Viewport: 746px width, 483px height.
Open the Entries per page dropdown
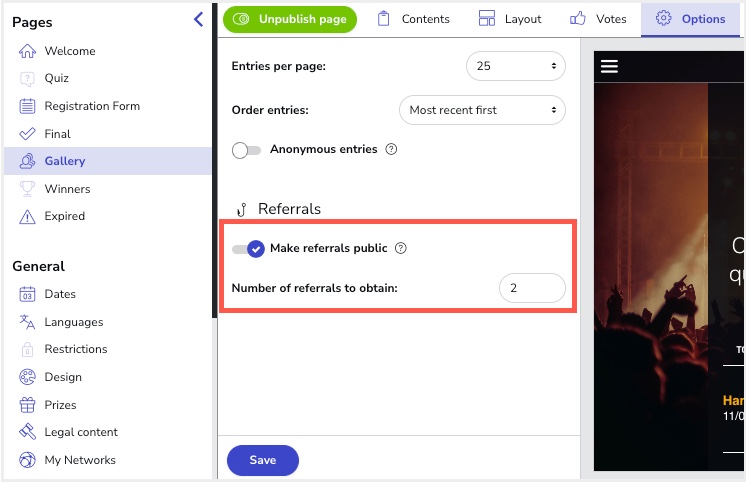point(515,66)
